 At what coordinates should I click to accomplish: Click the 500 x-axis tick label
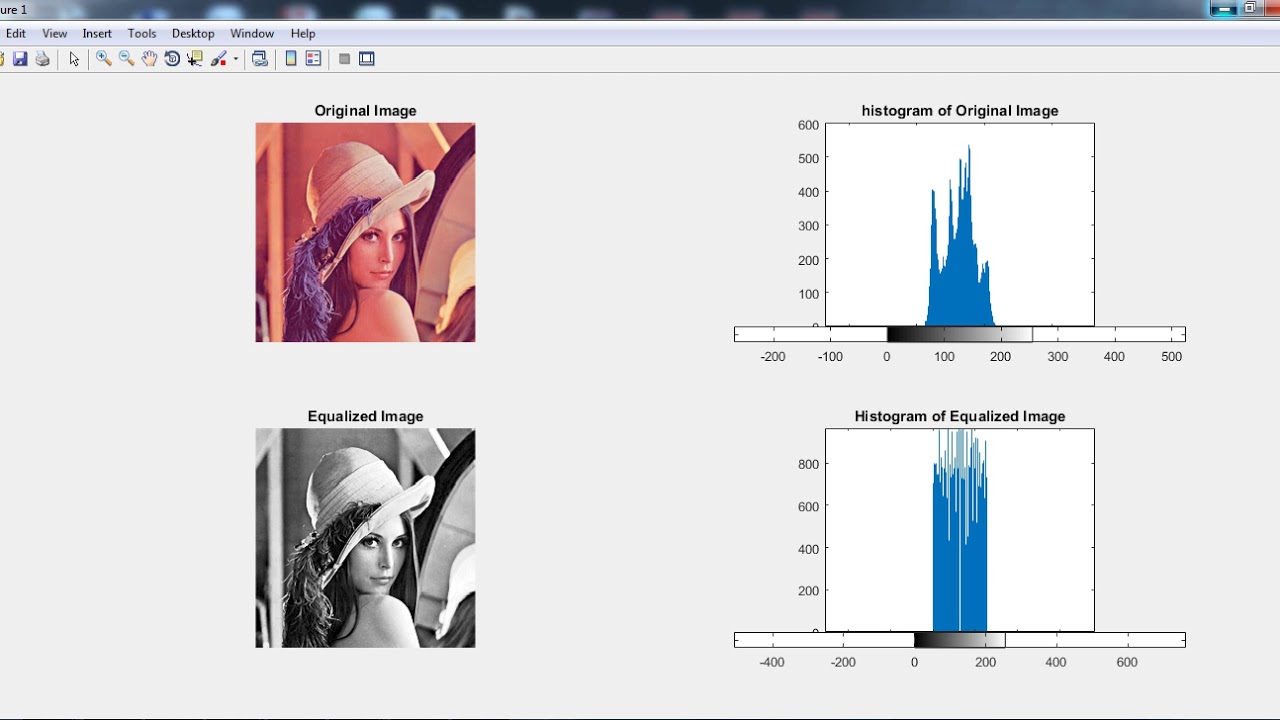[1171, 356]
